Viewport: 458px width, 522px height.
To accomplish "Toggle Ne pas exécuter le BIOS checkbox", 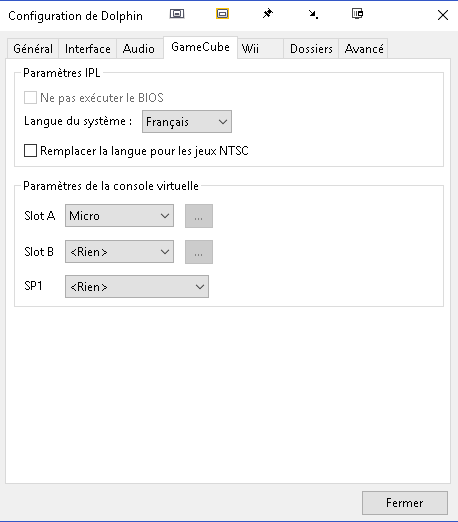I will tap(30, 98).
